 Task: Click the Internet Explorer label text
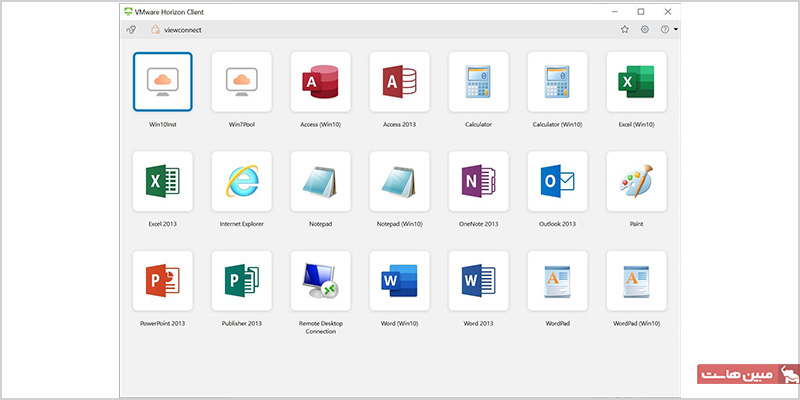[241, 224]
